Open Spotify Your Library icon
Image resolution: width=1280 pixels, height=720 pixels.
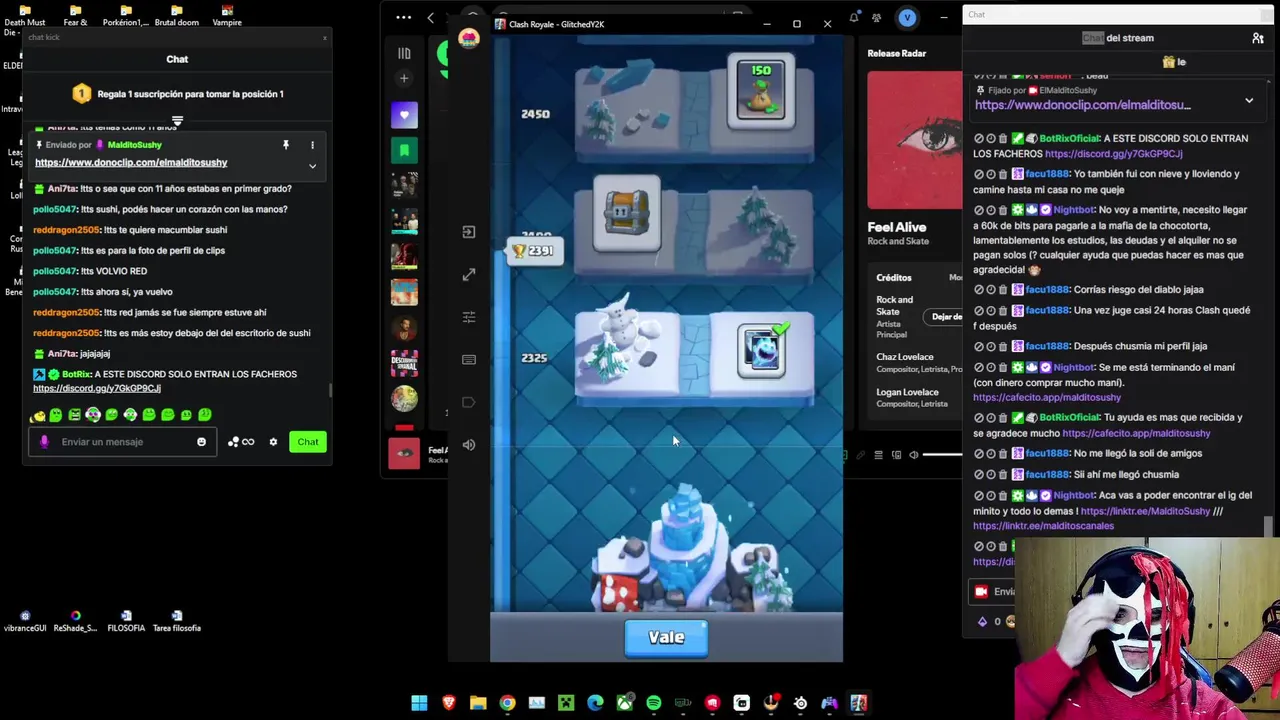point(404,53)
